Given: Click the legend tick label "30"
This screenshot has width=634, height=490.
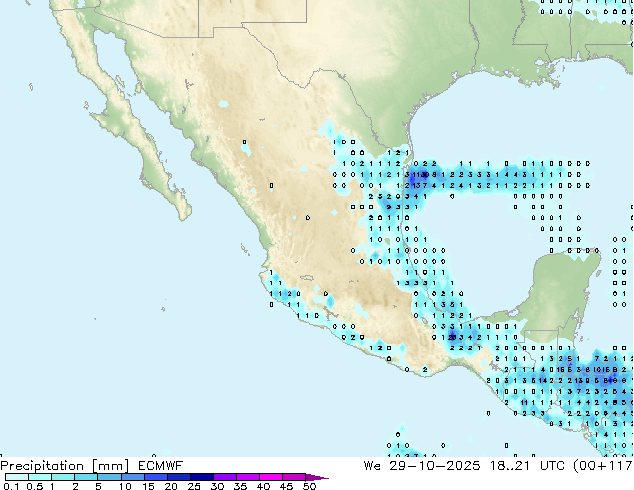Looking at the screenshot, I should pos(218,486).
